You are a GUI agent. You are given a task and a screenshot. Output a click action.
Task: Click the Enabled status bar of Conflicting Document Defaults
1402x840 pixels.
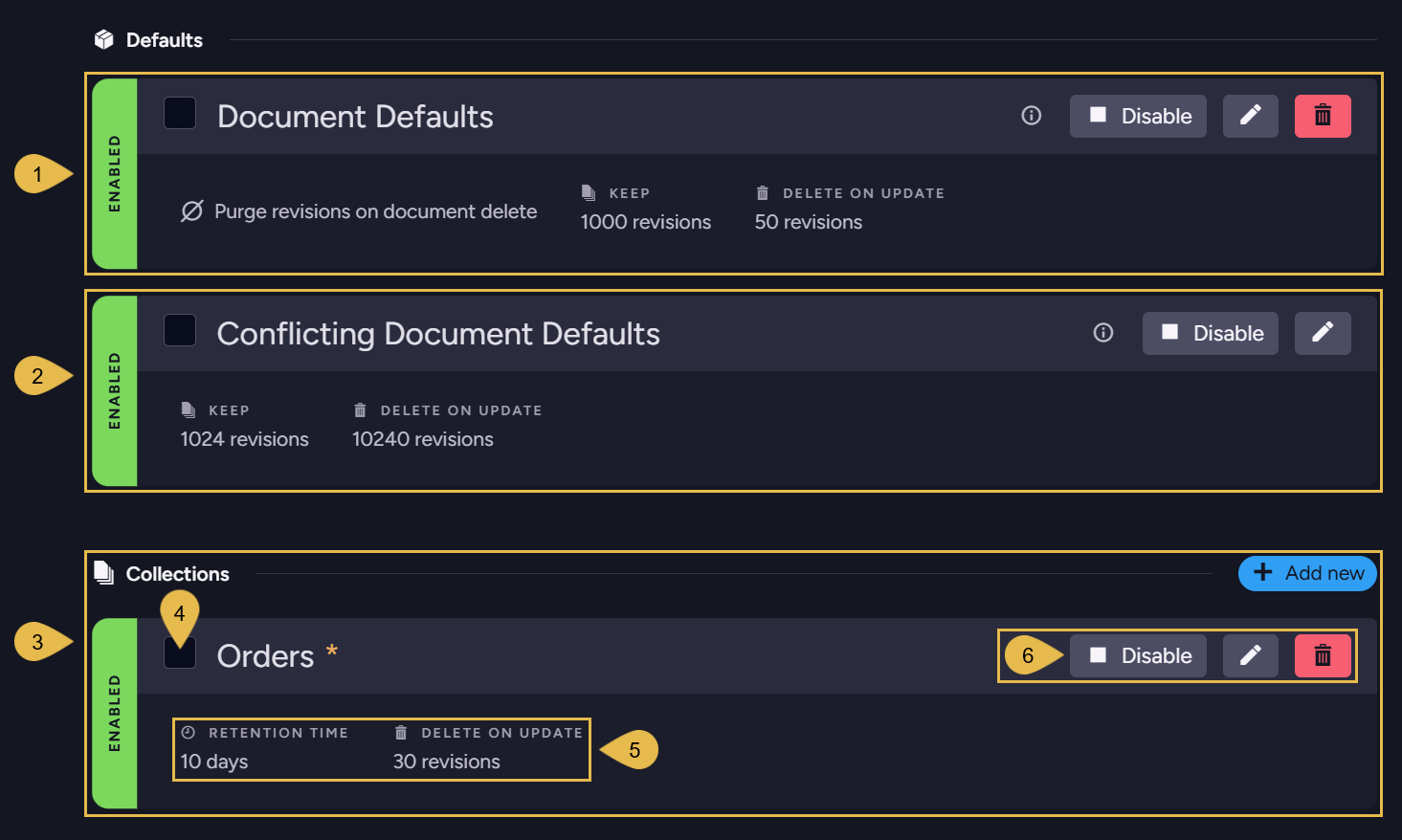click(115, 390)
